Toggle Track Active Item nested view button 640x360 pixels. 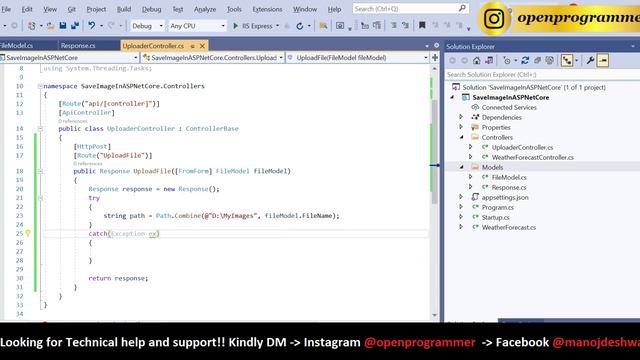(x=567, y=61)
